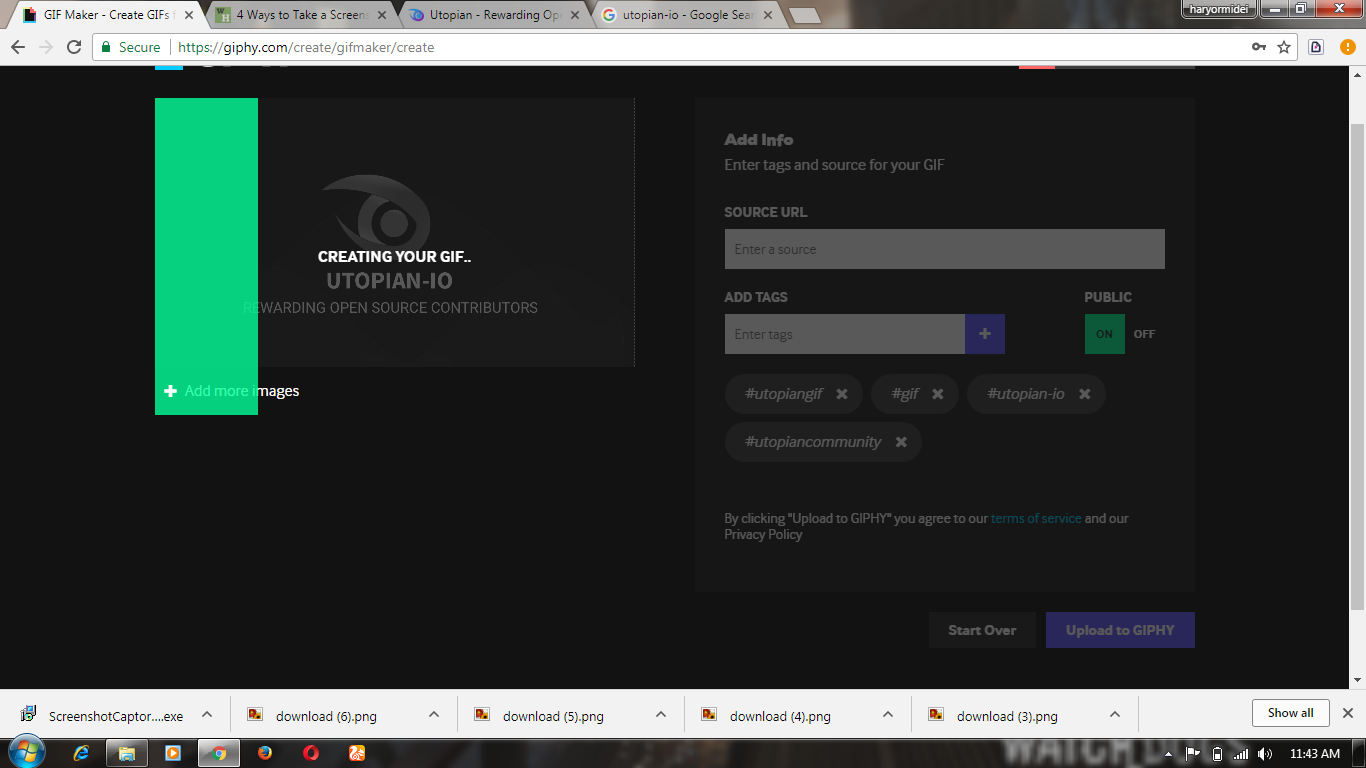Screen dimensions: 1366x768
Task: Bookmark the page with the star icon
Action: (1286, 46)
